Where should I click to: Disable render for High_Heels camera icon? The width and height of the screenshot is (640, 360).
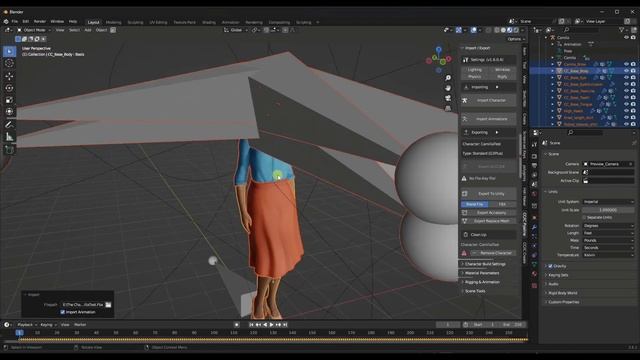tap(633, 111)
